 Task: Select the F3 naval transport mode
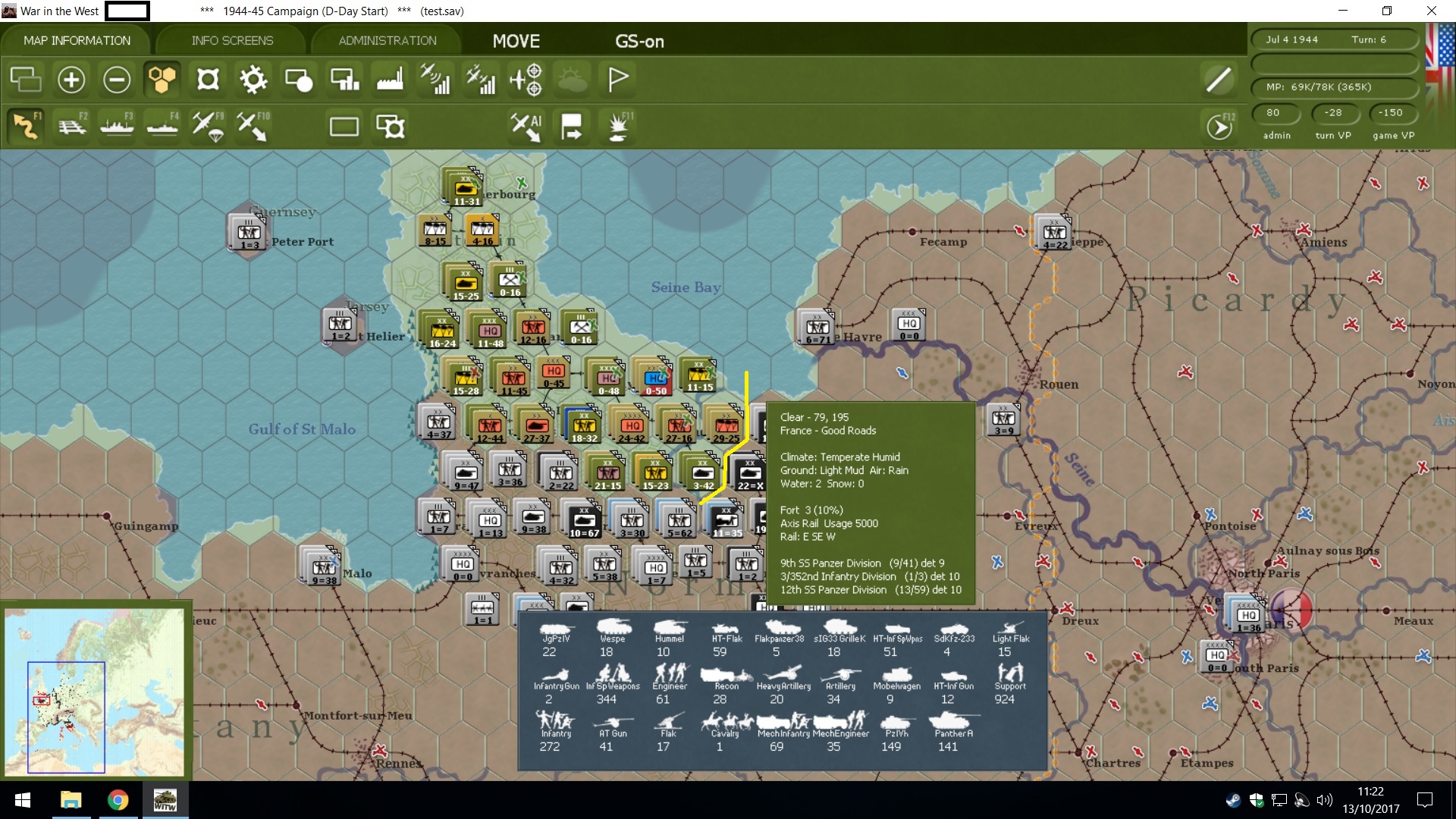(117, 126)
